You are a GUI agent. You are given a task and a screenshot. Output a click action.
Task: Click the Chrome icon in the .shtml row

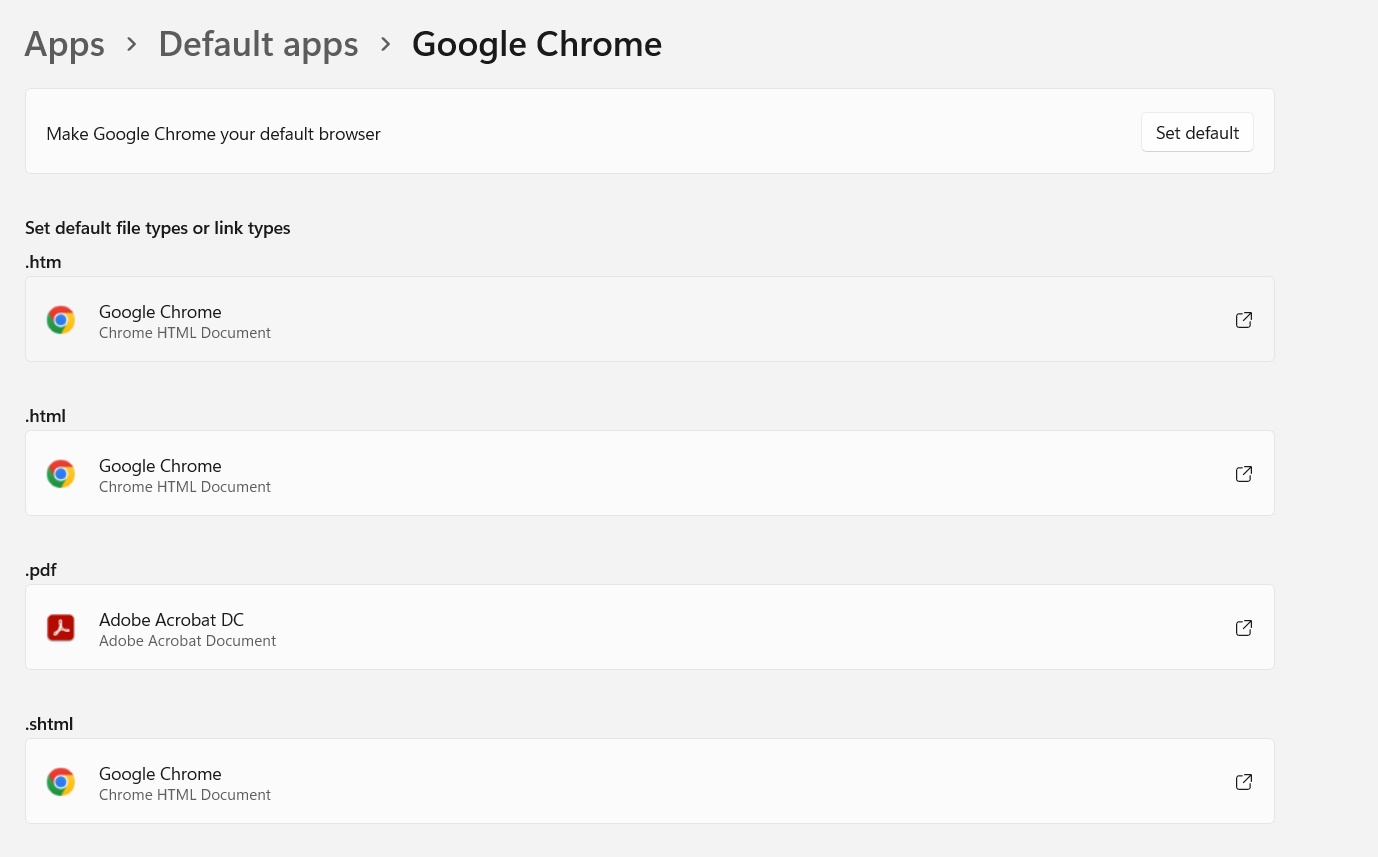[61, 782]
